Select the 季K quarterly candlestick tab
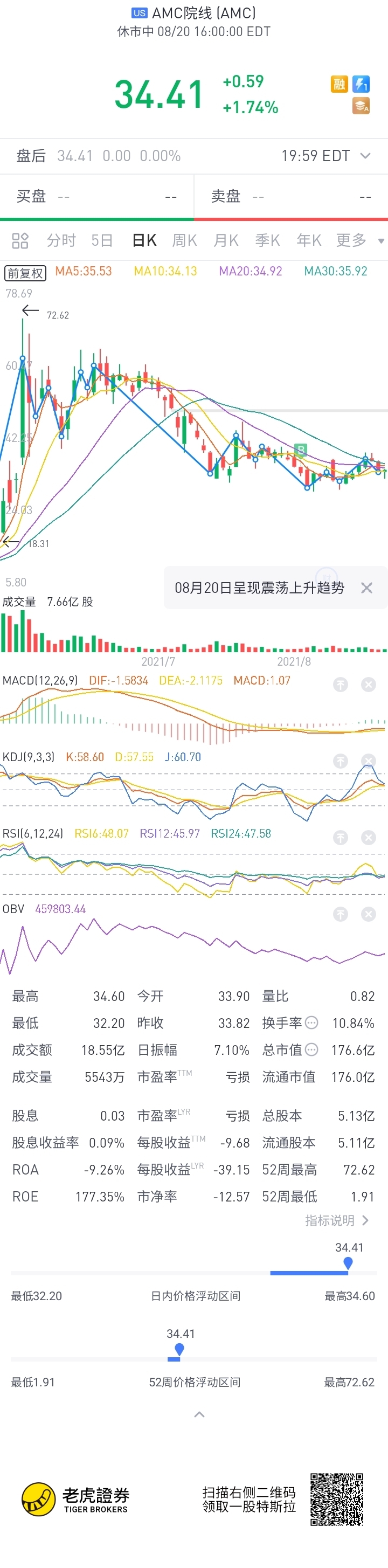The height and width of the screenshot is (1568, 388). 268,240
